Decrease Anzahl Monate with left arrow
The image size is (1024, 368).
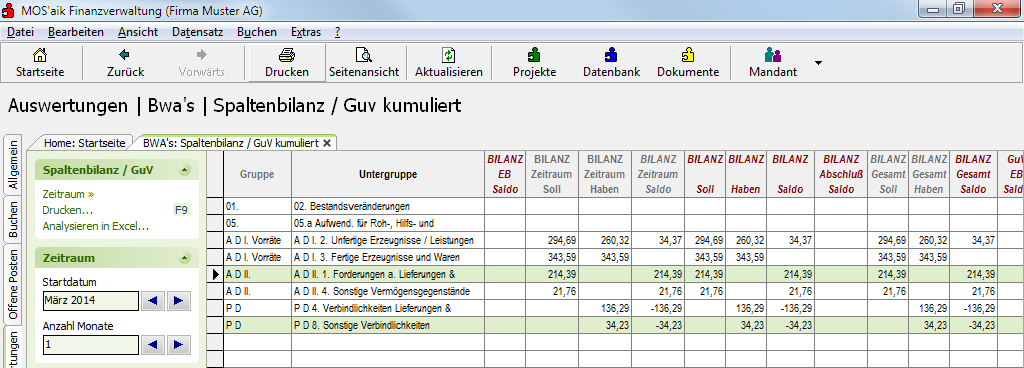(153, 345)
